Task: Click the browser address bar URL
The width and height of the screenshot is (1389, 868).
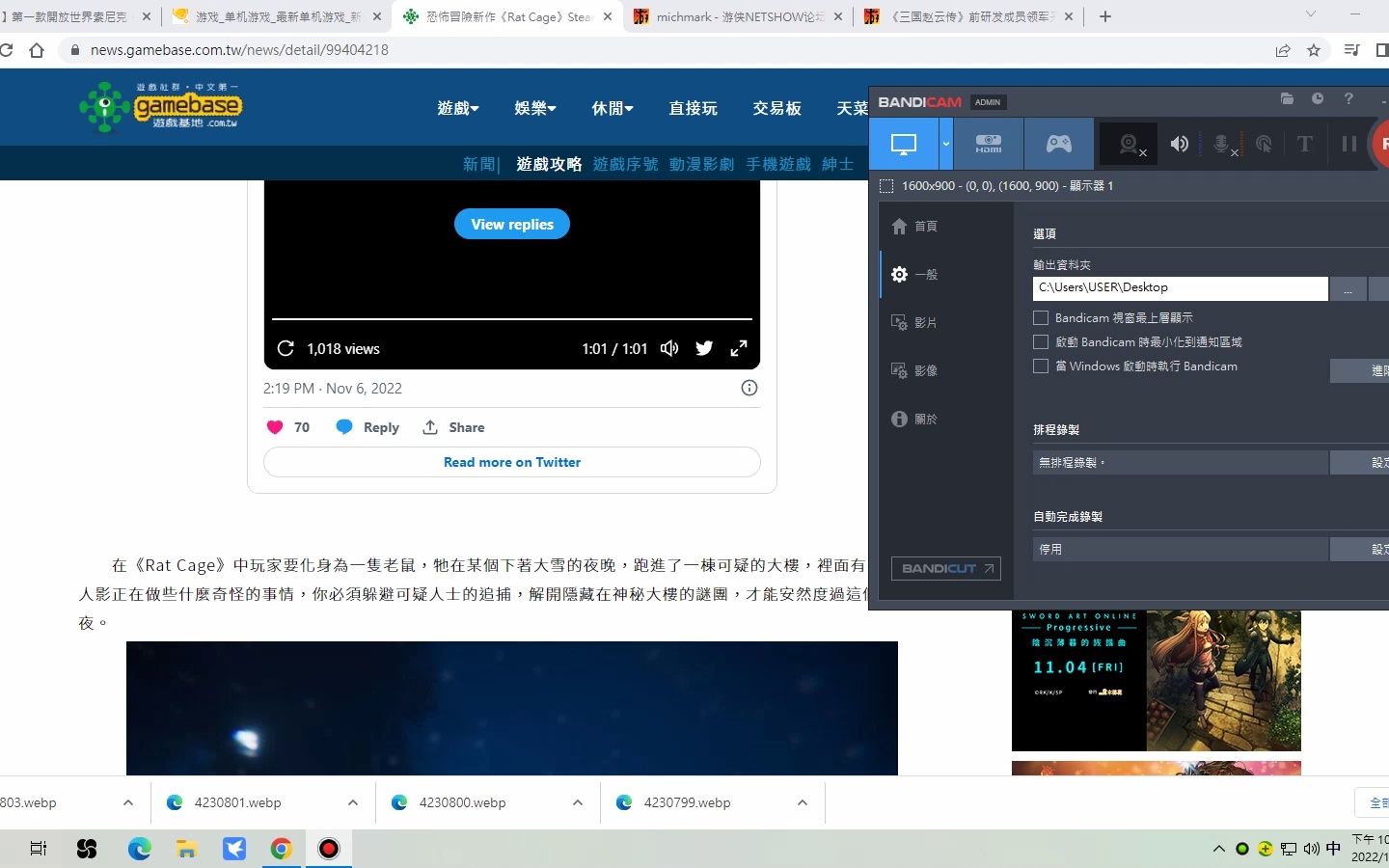Action: [239, 50]
